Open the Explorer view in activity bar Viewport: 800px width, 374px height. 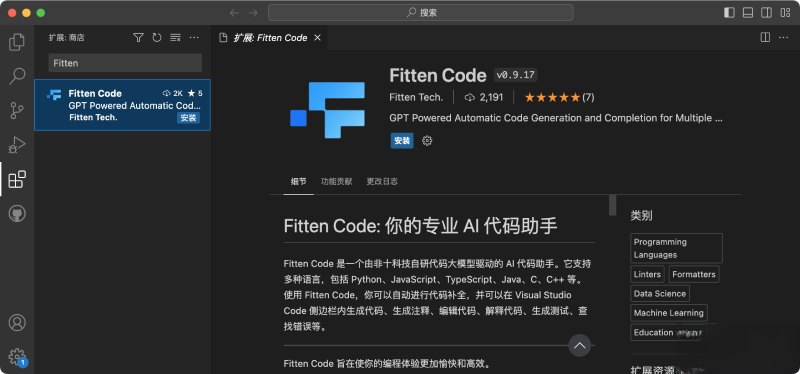17,42
